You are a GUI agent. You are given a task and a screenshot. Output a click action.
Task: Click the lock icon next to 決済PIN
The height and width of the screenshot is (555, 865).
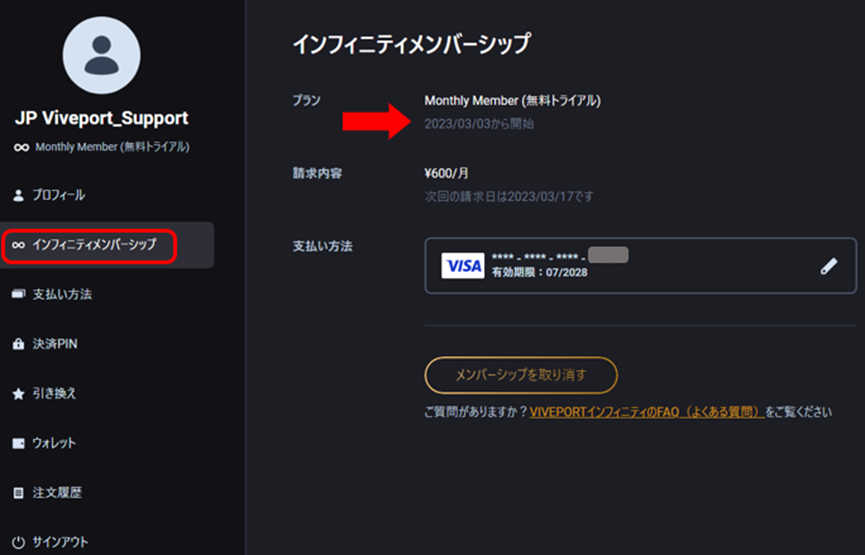point(18,344)
